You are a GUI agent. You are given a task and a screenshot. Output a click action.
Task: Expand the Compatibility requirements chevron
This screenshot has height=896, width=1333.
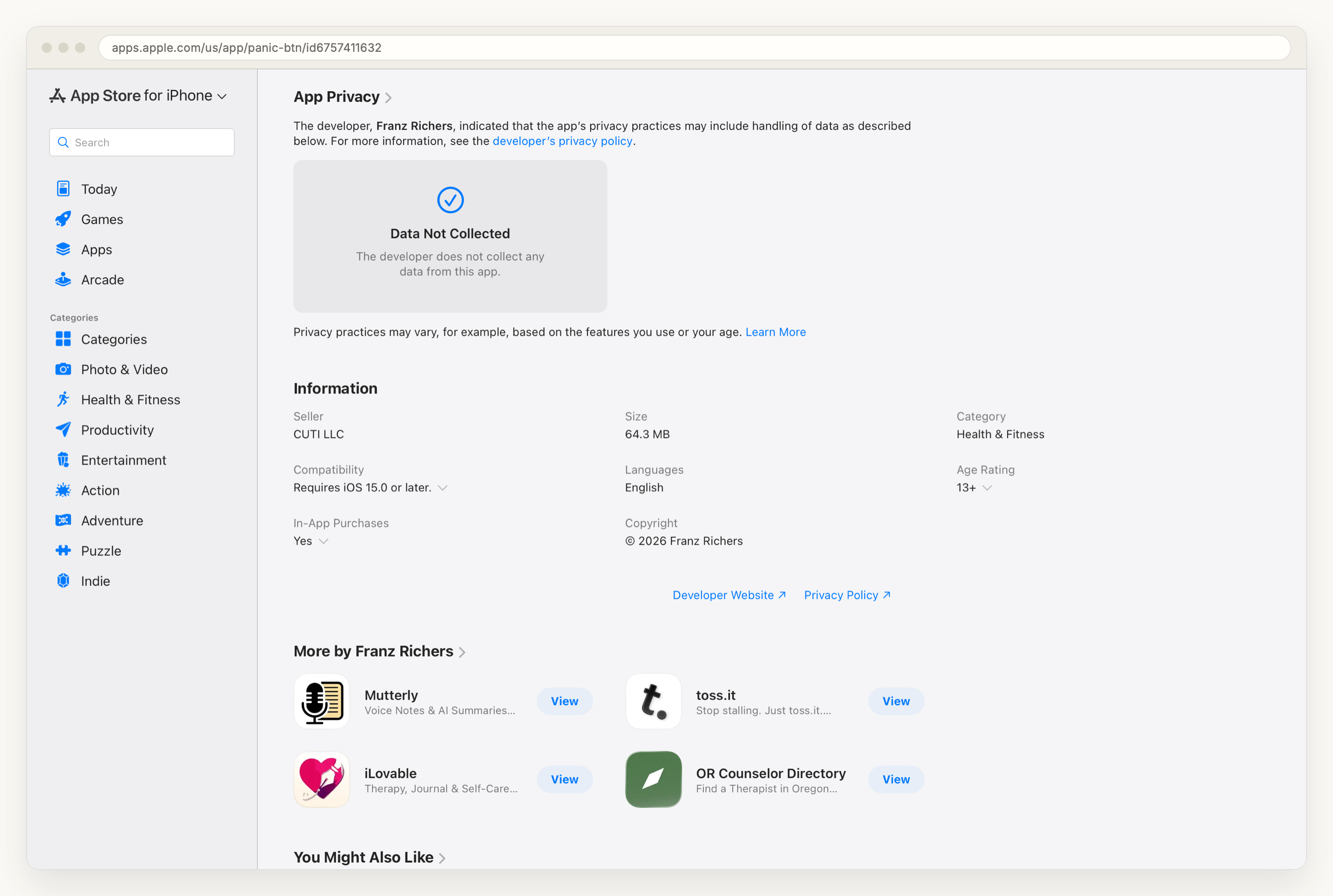[x=442, y=487]
